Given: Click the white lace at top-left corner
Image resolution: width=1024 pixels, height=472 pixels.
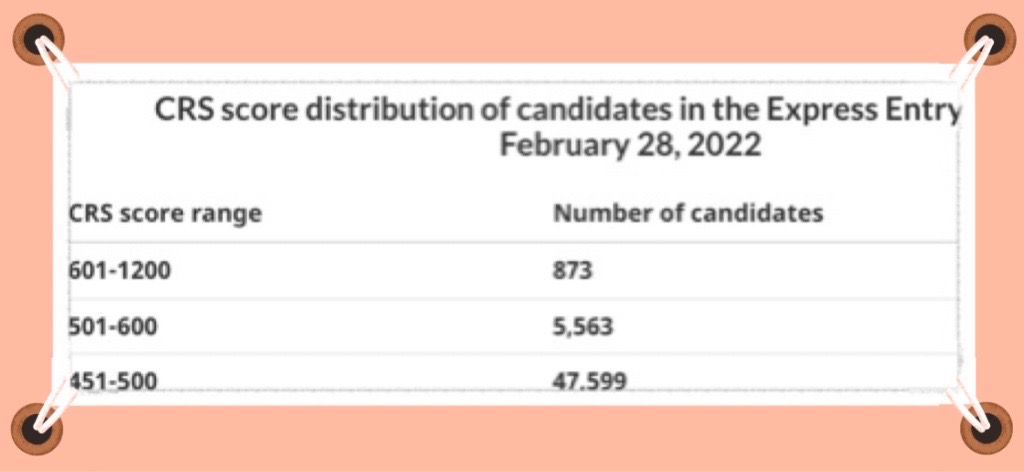Looking at the screenshot, I should point(56,64).
